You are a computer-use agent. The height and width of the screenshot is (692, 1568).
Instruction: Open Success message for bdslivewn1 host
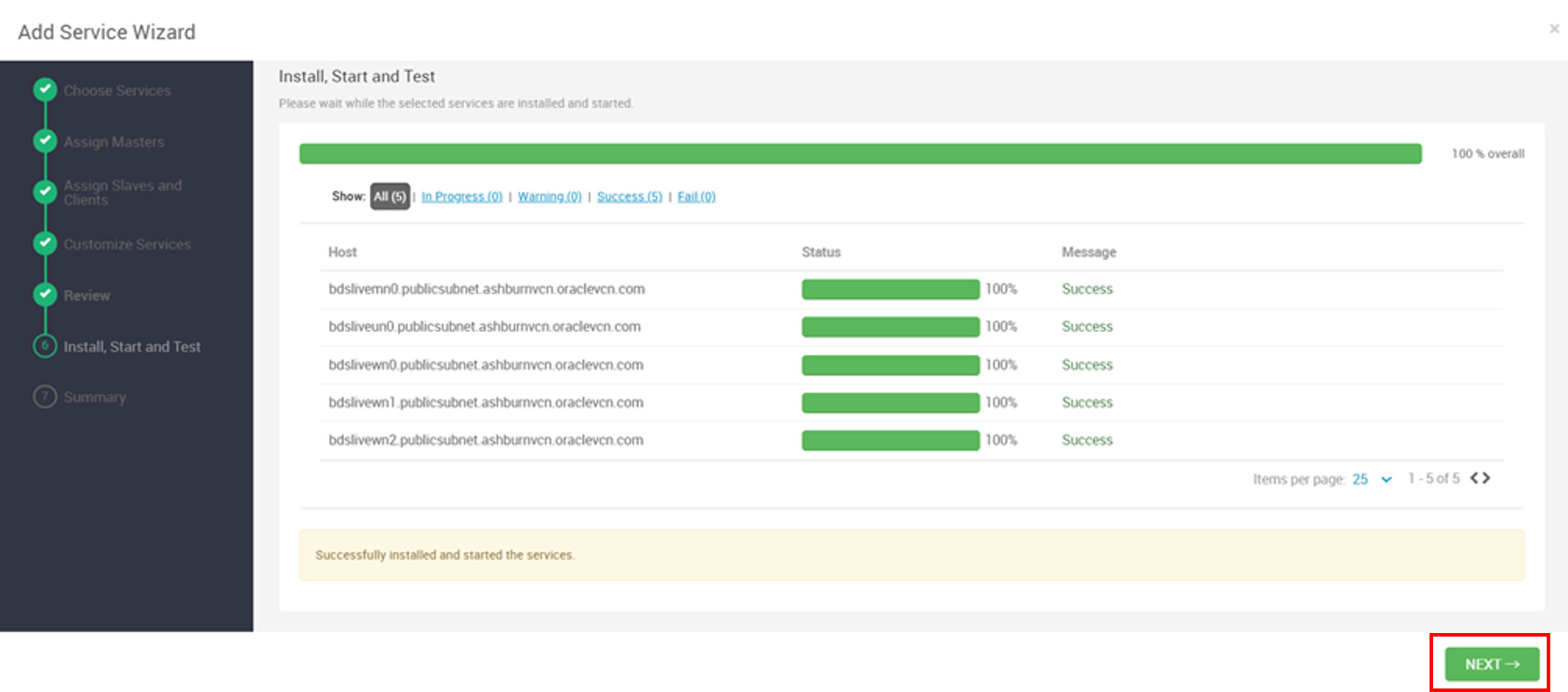coord(1087,403)
